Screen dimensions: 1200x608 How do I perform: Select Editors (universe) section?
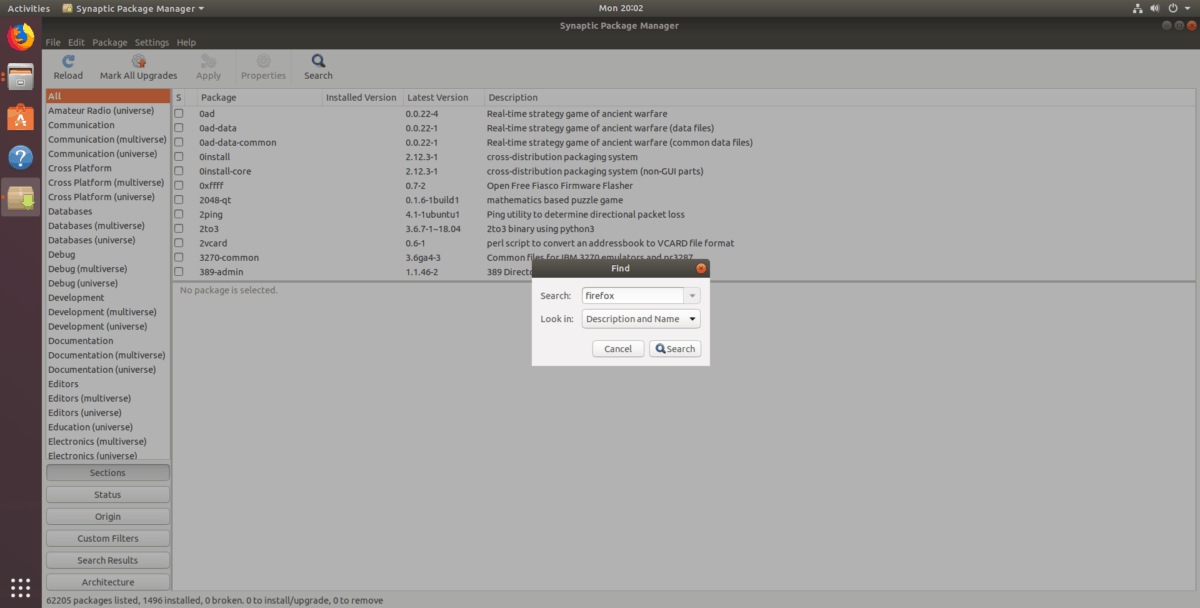click(x=108, y=413)
